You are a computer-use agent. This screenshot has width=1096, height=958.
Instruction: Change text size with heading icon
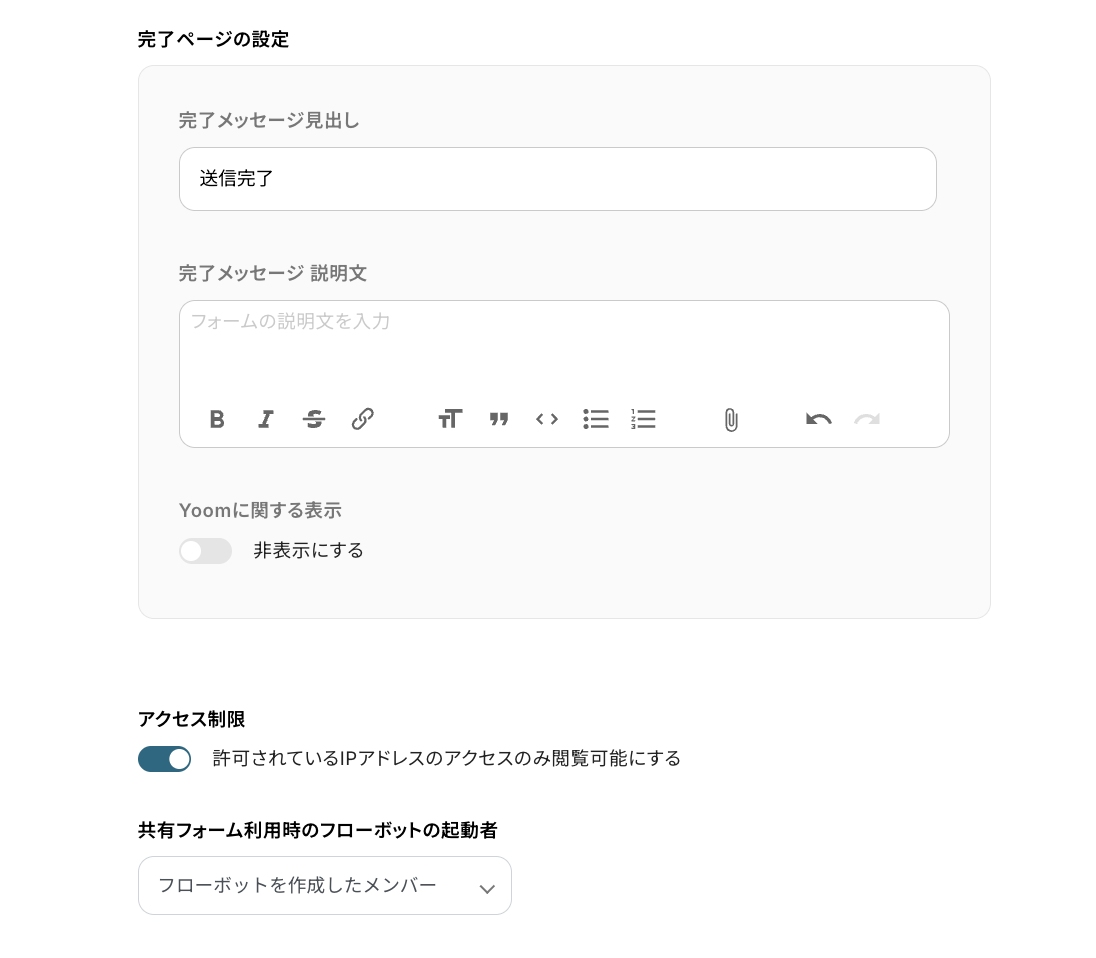[x=450, y=419]
